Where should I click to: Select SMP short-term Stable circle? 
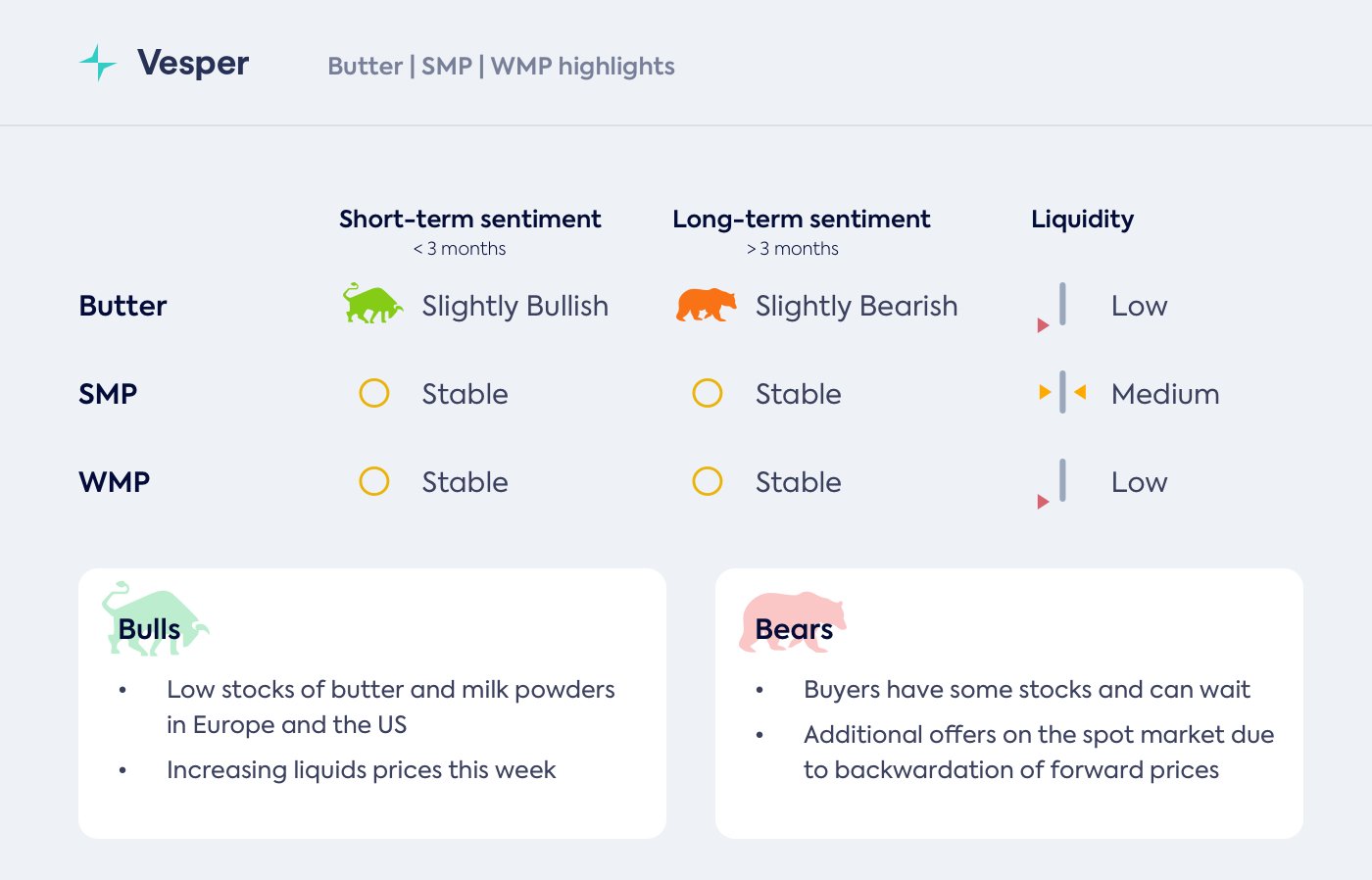click(374, 393)
